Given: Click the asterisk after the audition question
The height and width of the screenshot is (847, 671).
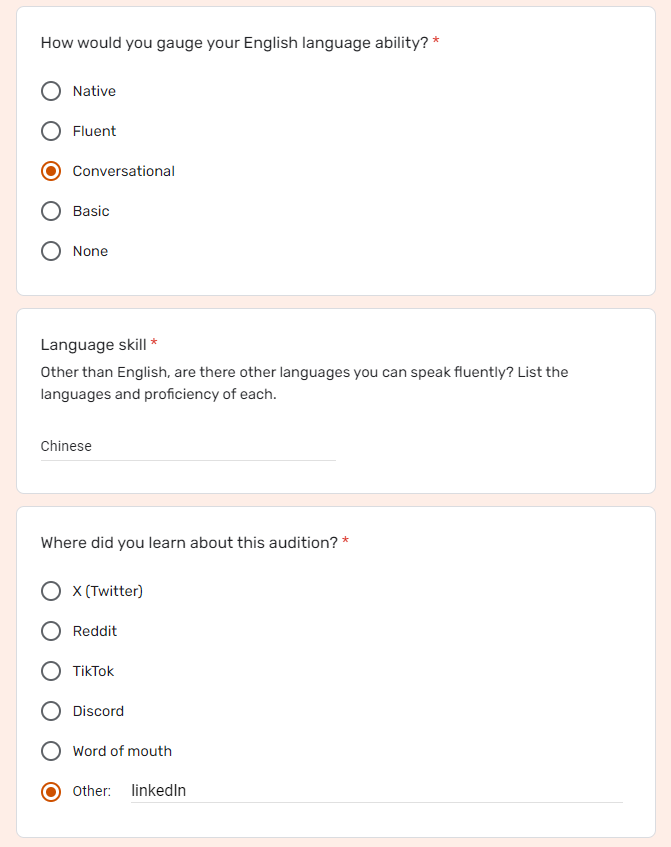Looking at the screenshot, I should [345, 540].
